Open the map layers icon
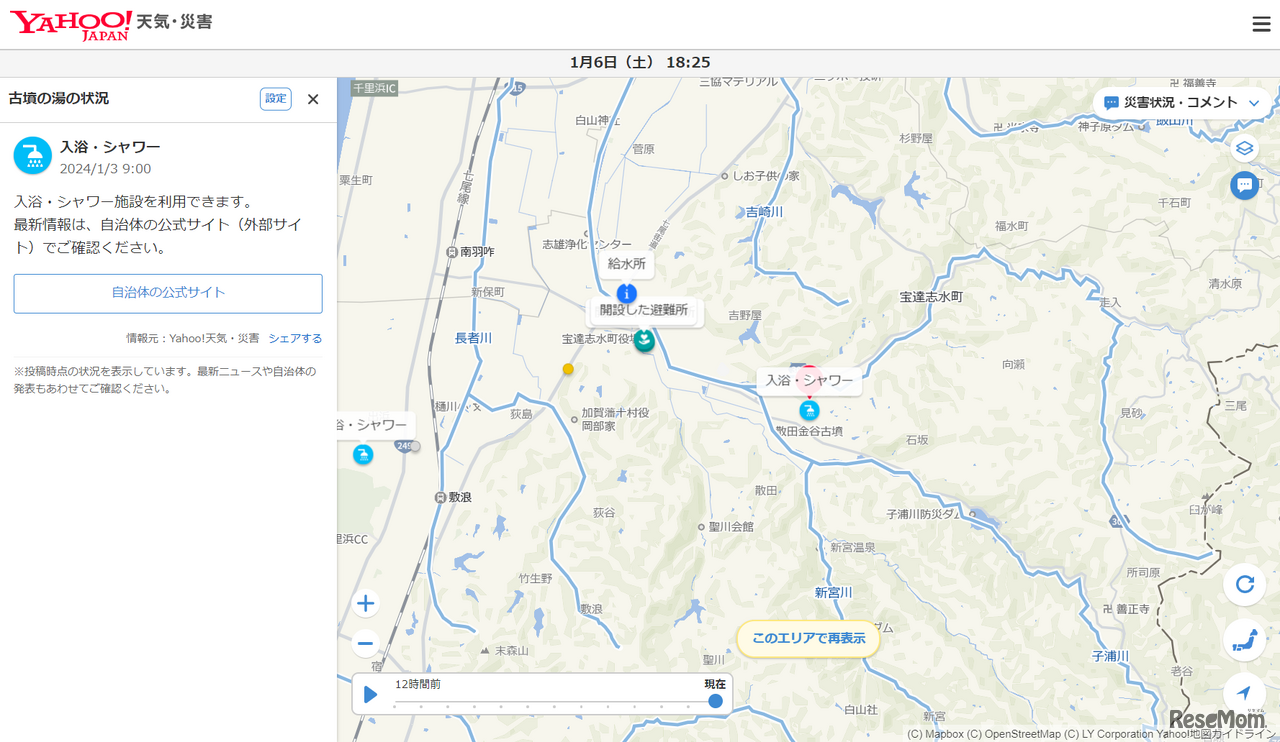Screen dimensions: 1280x742 (x=1244, y=149)
